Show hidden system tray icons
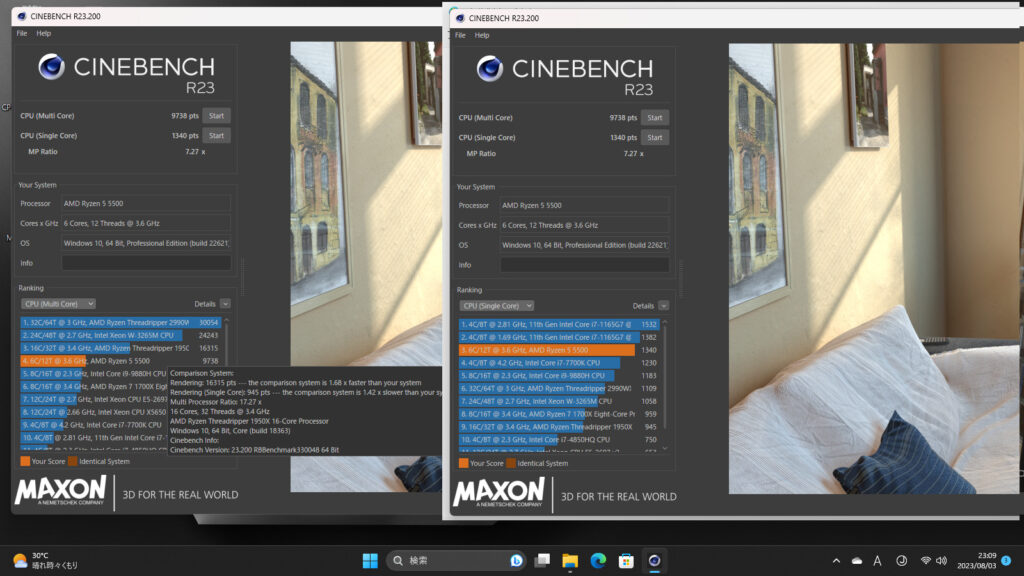The image size is (1024, 576). click(x=836, y=561)
